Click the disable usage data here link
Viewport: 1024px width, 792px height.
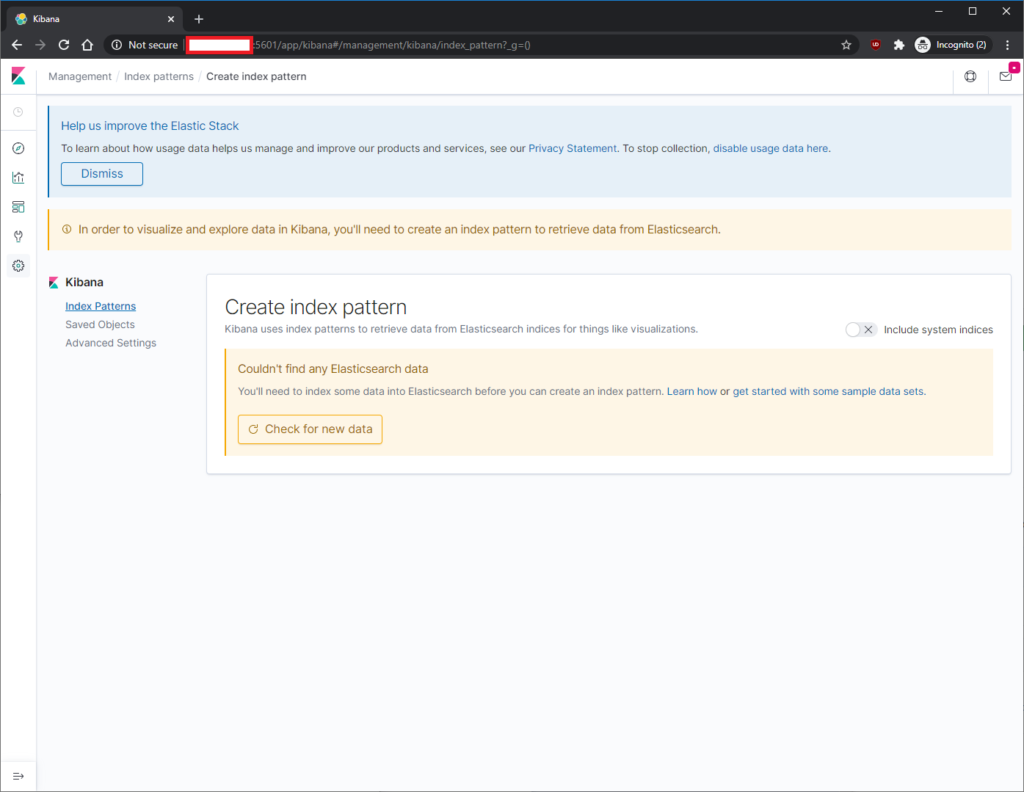click(x=771, y=148)
